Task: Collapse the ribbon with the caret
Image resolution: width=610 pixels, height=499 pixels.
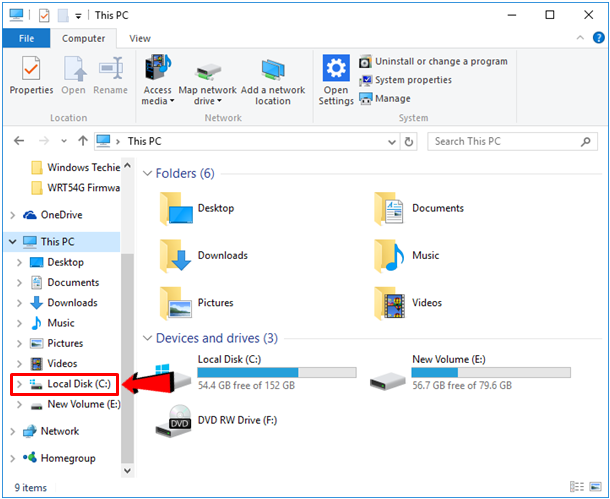Action: 580,38
